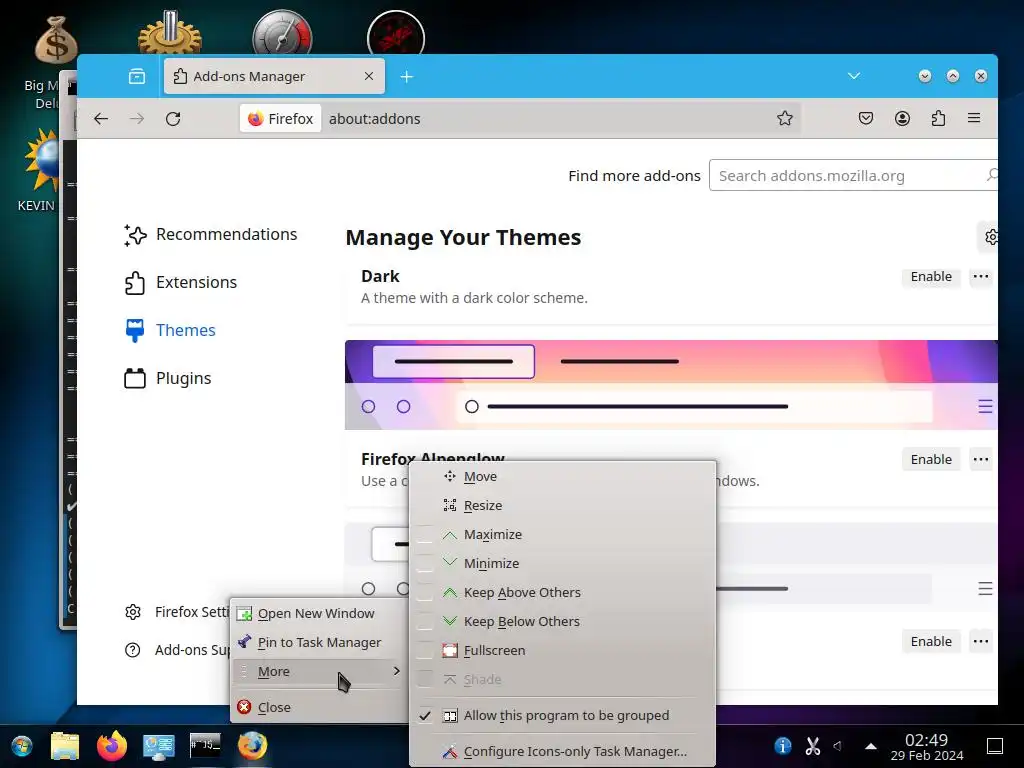Open Plugins in the add-ons sidebar
This screenshot has height=768, width=1024.
[168, 379]
